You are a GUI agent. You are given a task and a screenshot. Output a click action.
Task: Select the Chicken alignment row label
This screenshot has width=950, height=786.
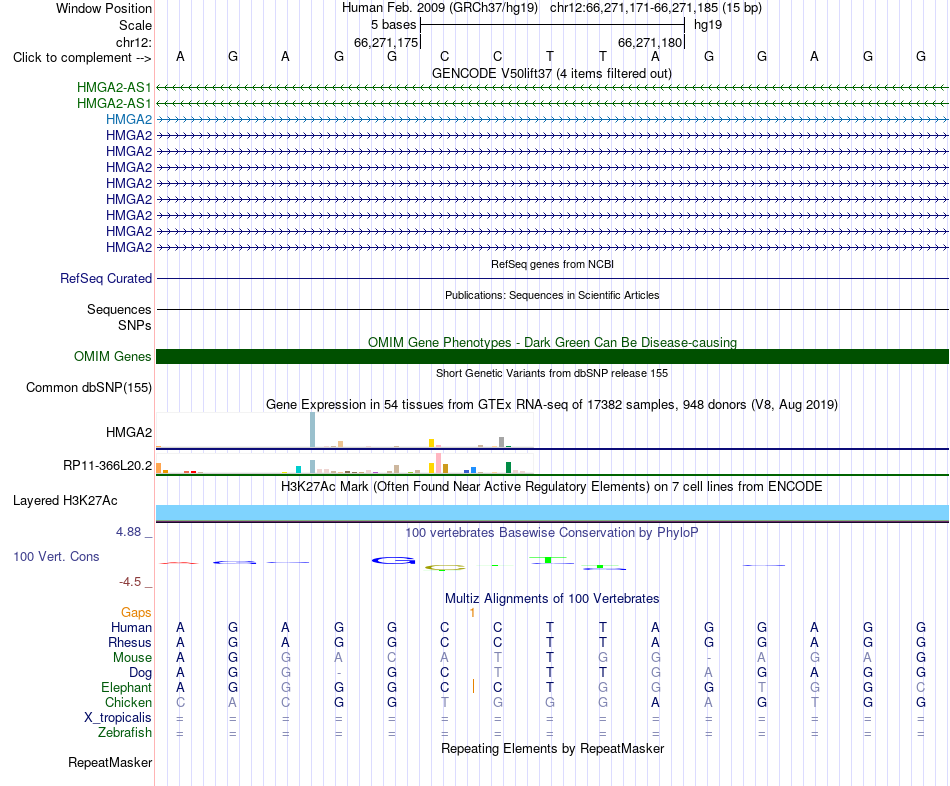(128, 702)
